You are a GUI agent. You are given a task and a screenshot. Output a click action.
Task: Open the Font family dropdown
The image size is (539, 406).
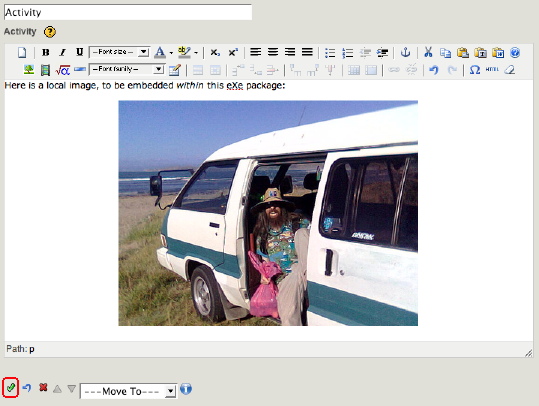pyautogui.click(x=126, y=69)
